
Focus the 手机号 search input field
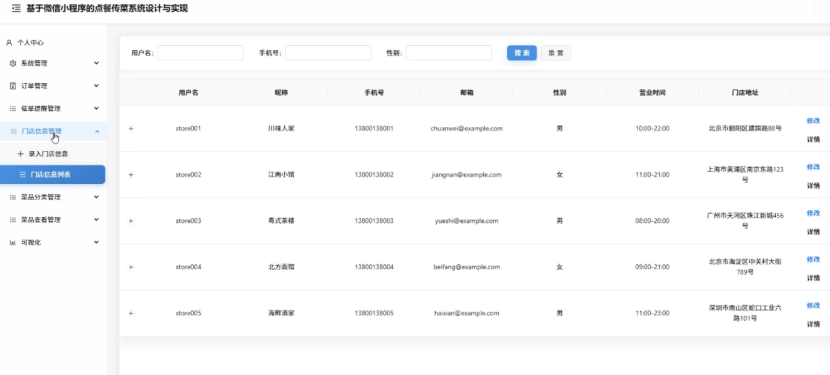[x=328, y=53]
